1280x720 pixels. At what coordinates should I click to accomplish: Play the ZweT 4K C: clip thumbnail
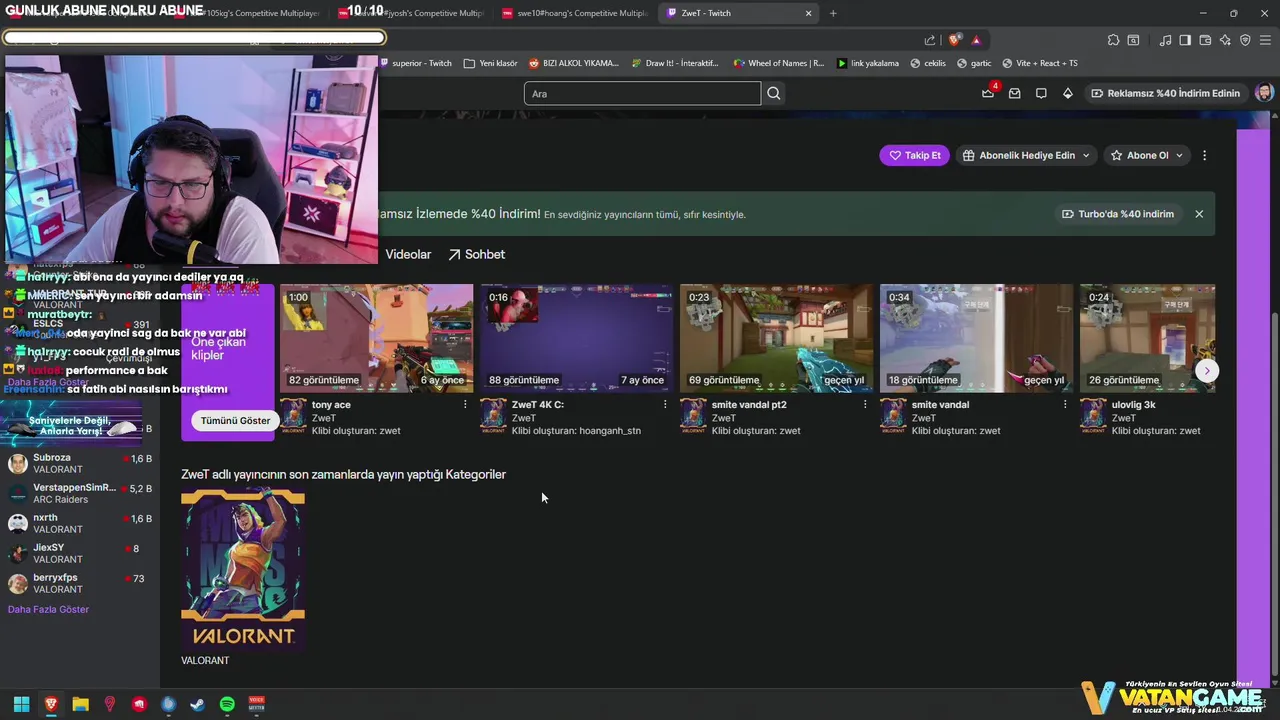tap(577, 338)
